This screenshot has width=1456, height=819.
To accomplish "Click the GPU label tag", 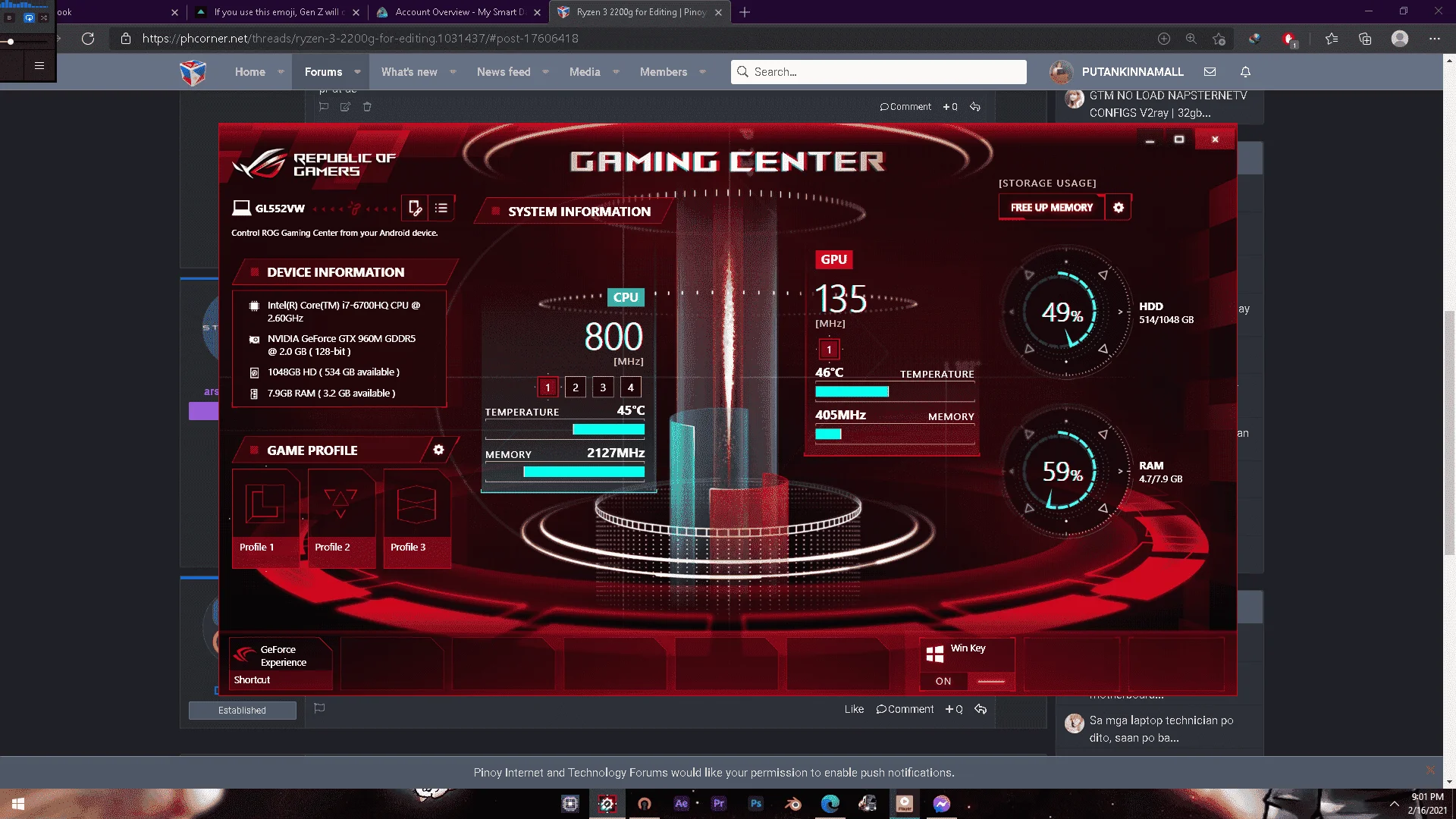I will pyautogui.click(x=833, y=259).
